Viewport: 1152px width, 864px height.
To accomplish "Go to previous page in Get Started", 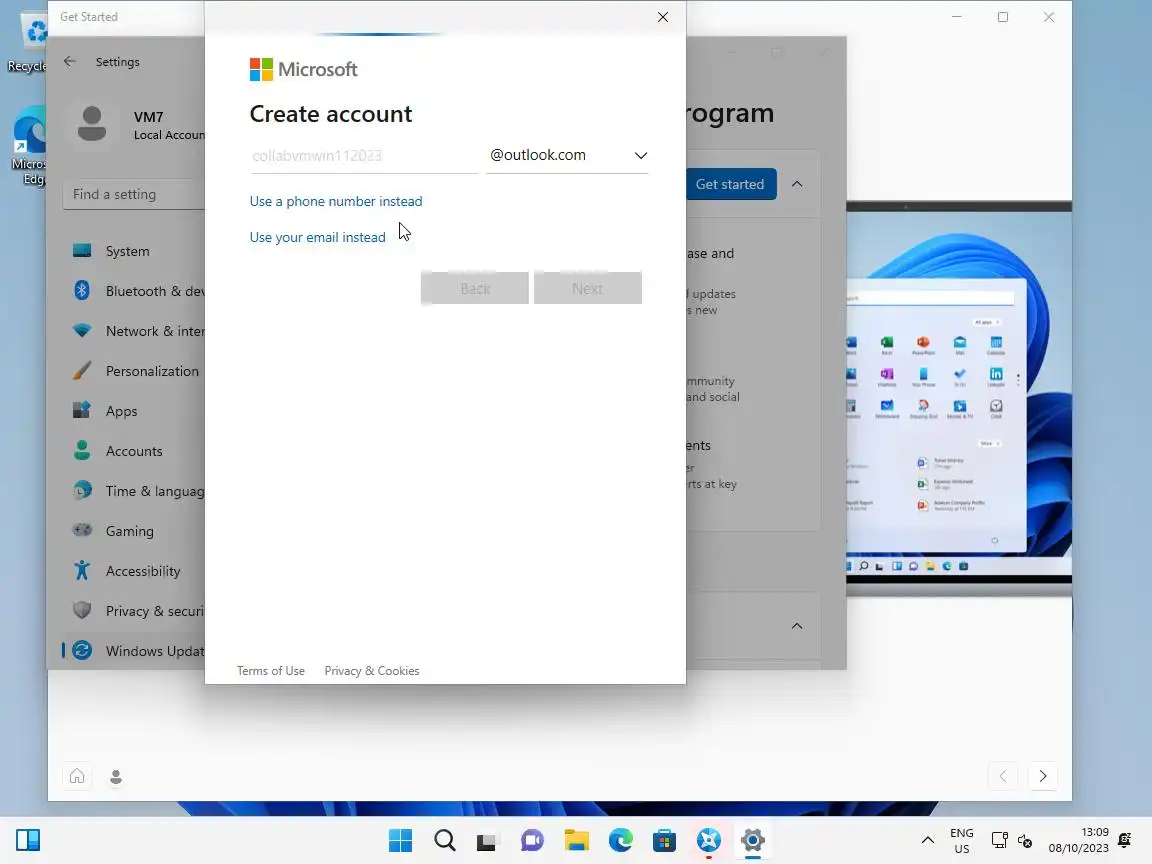I will coord(1003,776).
